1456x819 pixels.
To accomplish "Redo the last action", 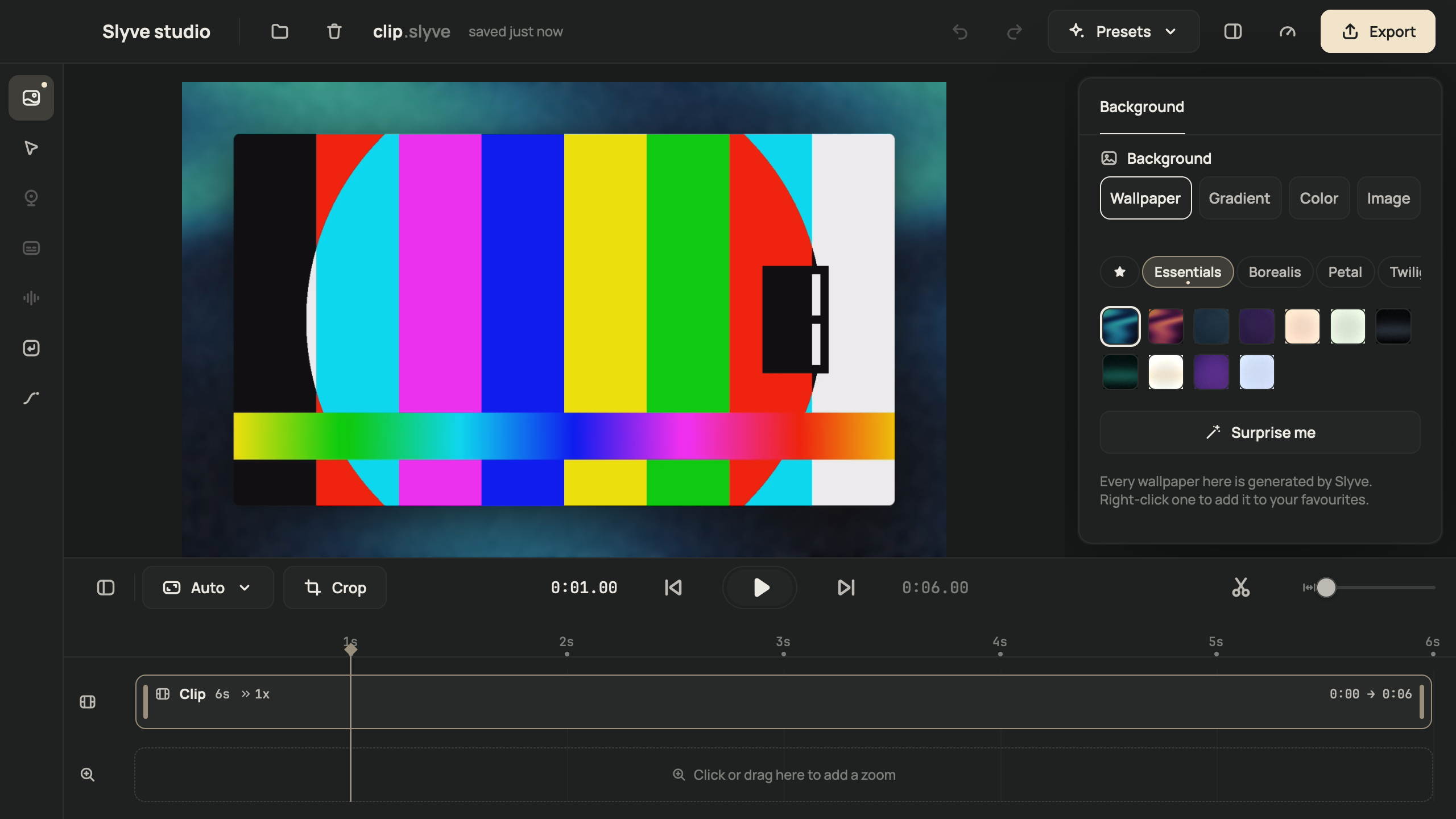I will coord(1015,31).
